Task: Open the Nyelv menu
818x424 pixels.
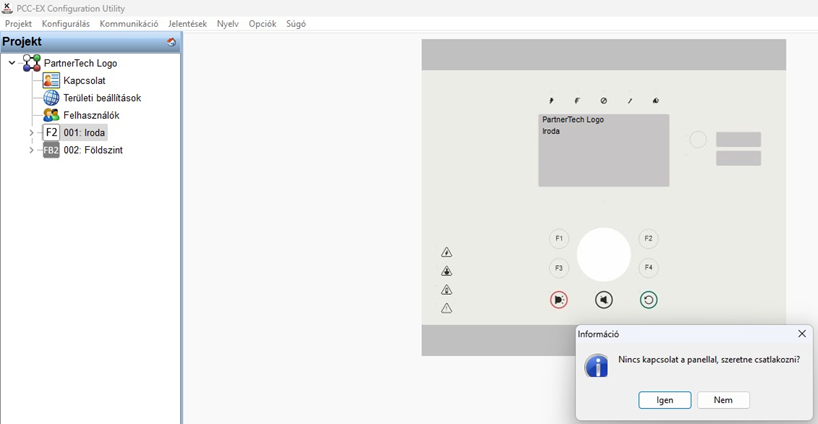Action: 227,24
